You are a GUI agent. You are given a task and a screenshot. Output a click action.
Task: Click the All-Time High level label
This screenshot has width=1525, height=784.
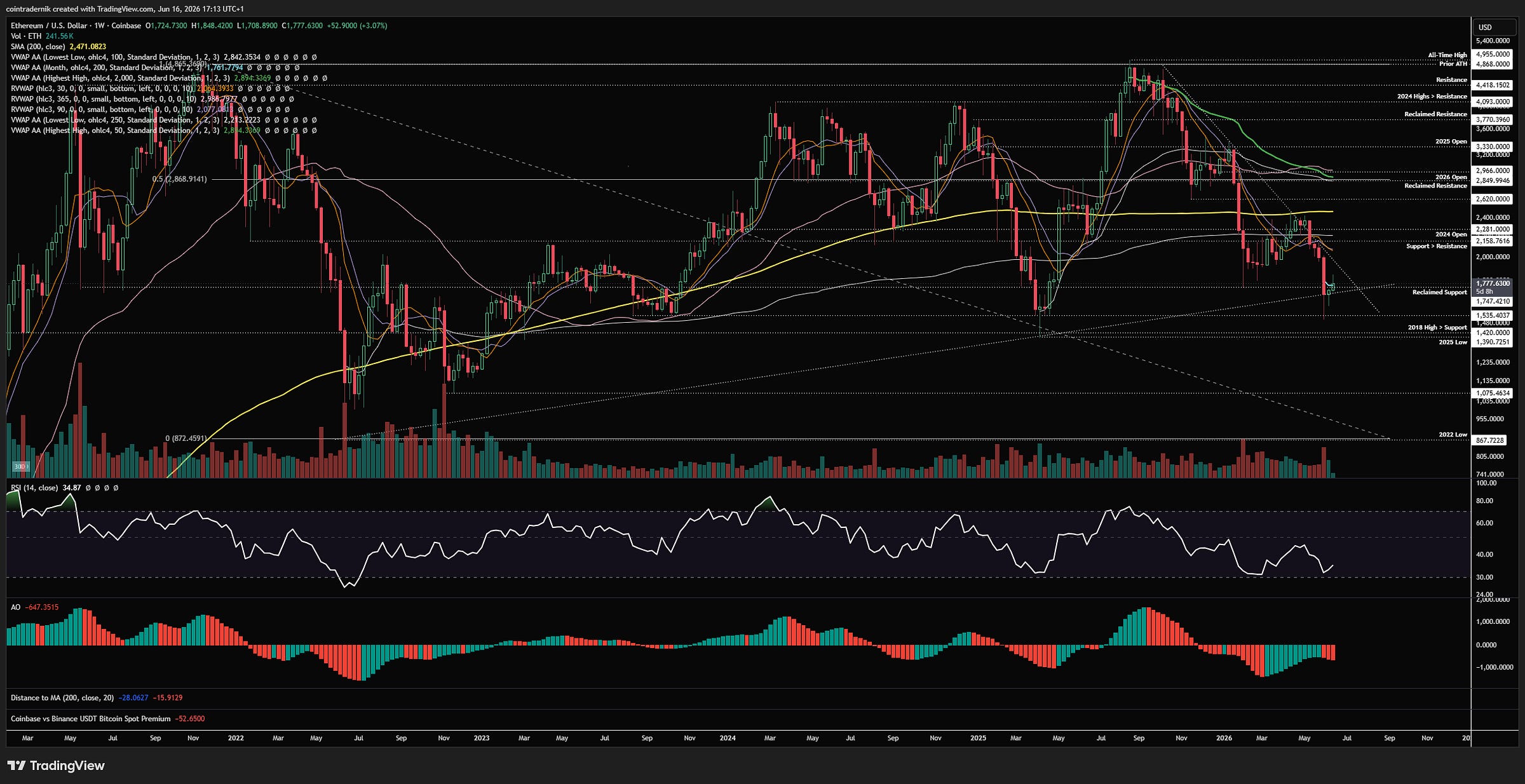click(x=1447, y=55)
